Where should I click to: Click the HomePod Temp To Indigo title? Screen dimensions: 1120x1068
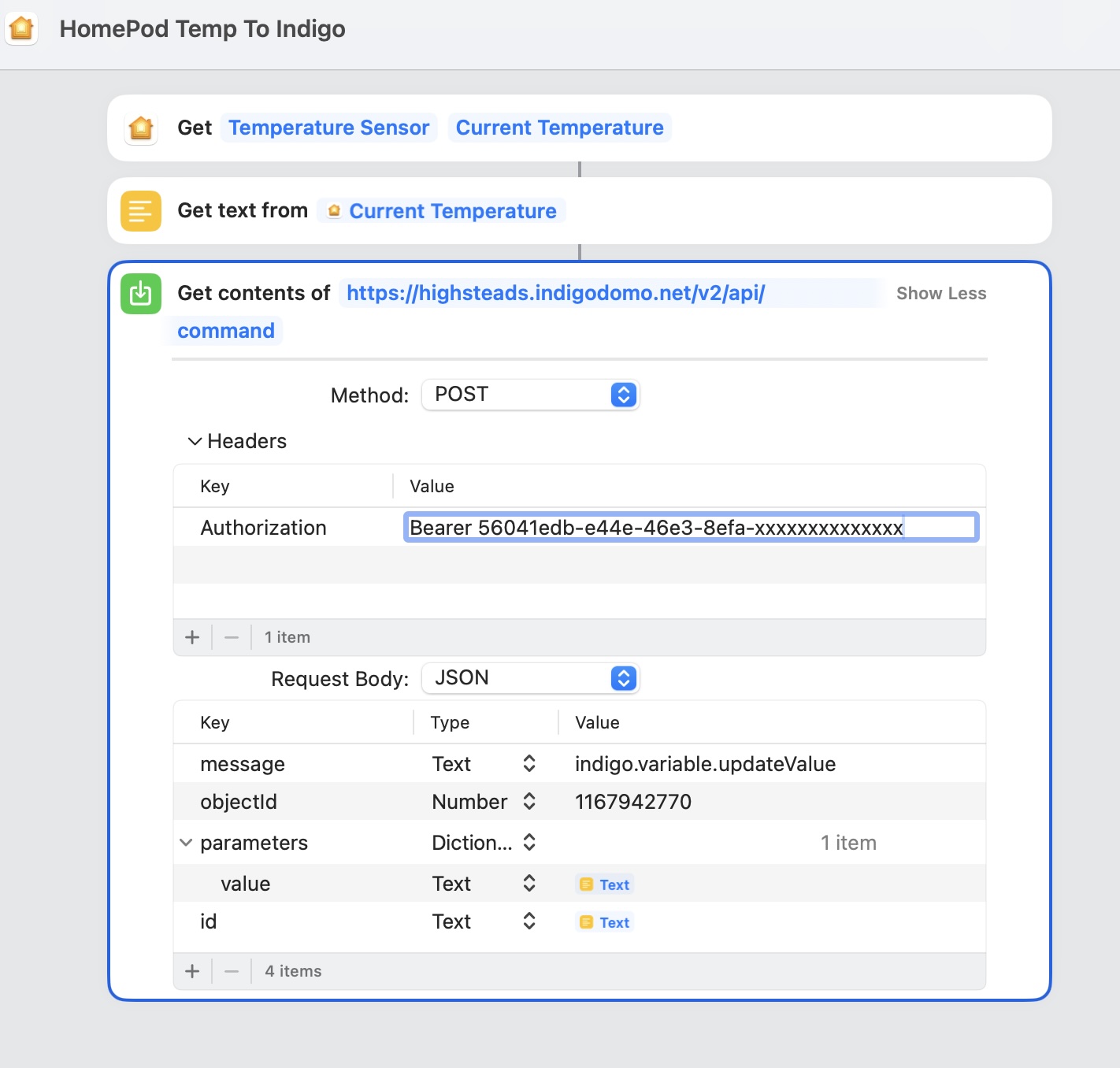202,29
